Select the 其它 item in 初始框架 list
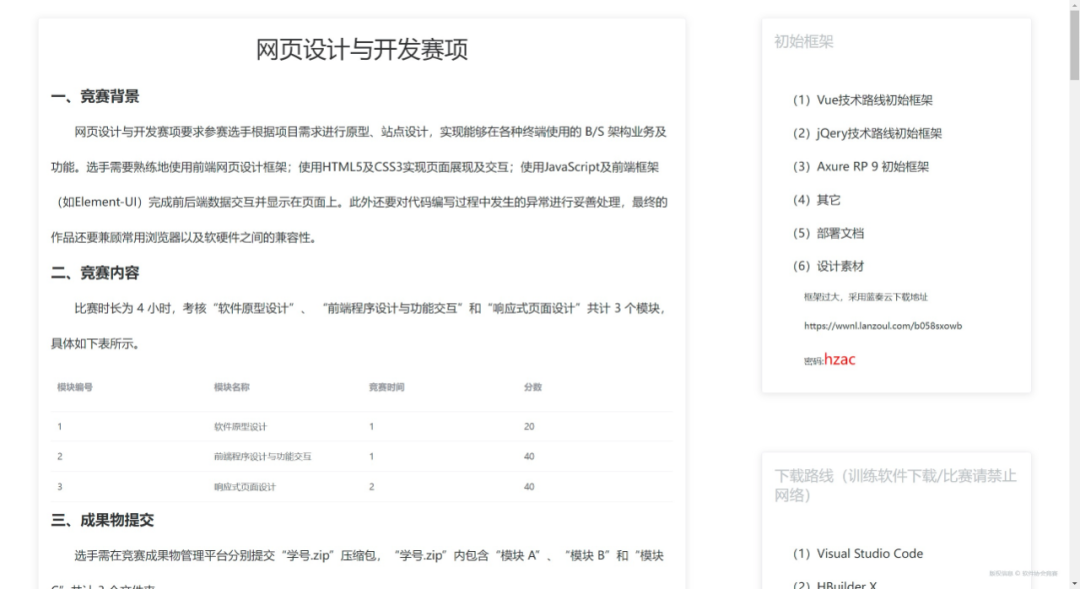1080x589 pixels. tap(827, 198)
